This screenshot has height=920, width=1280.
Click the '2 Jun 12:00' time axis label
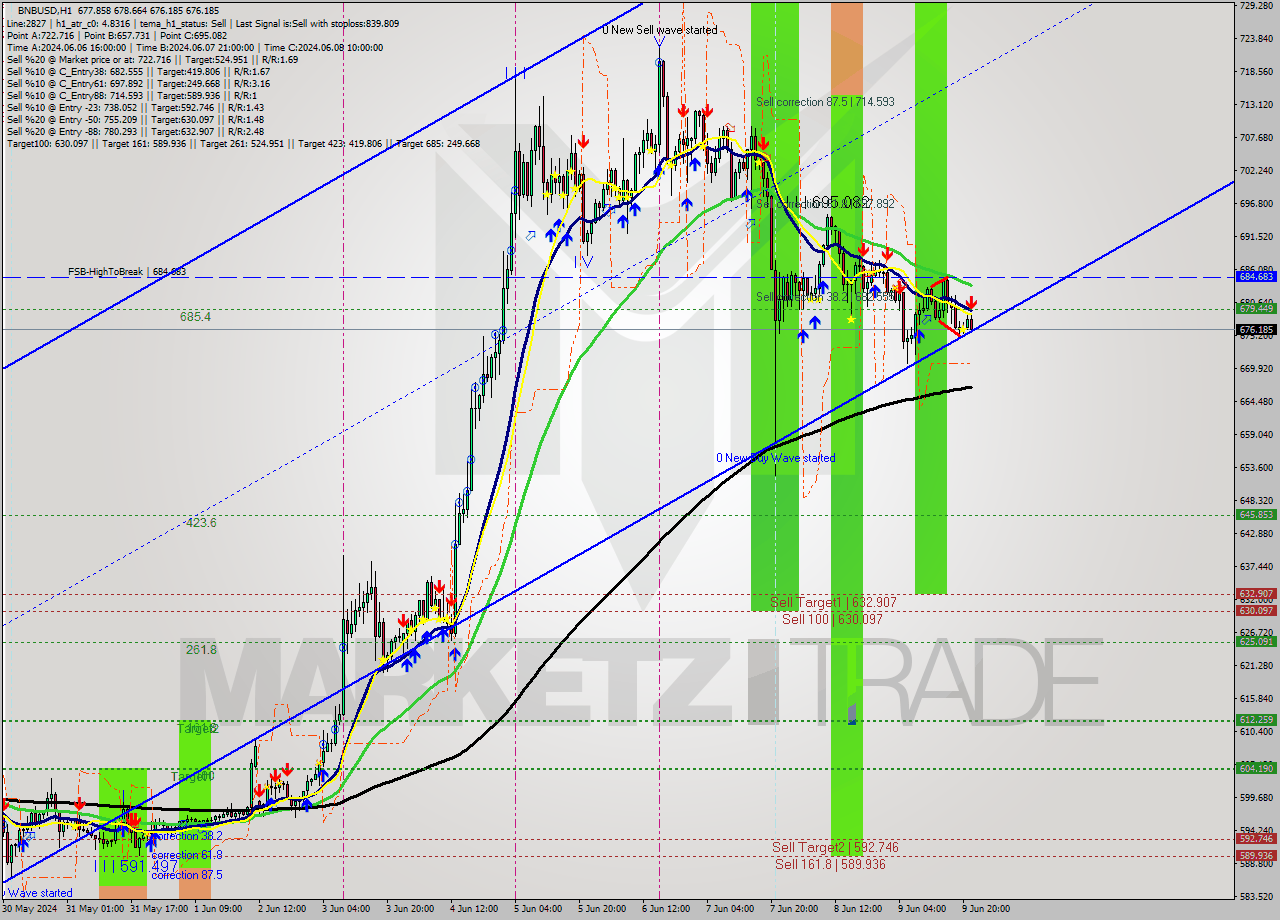[x=282, y=909]
